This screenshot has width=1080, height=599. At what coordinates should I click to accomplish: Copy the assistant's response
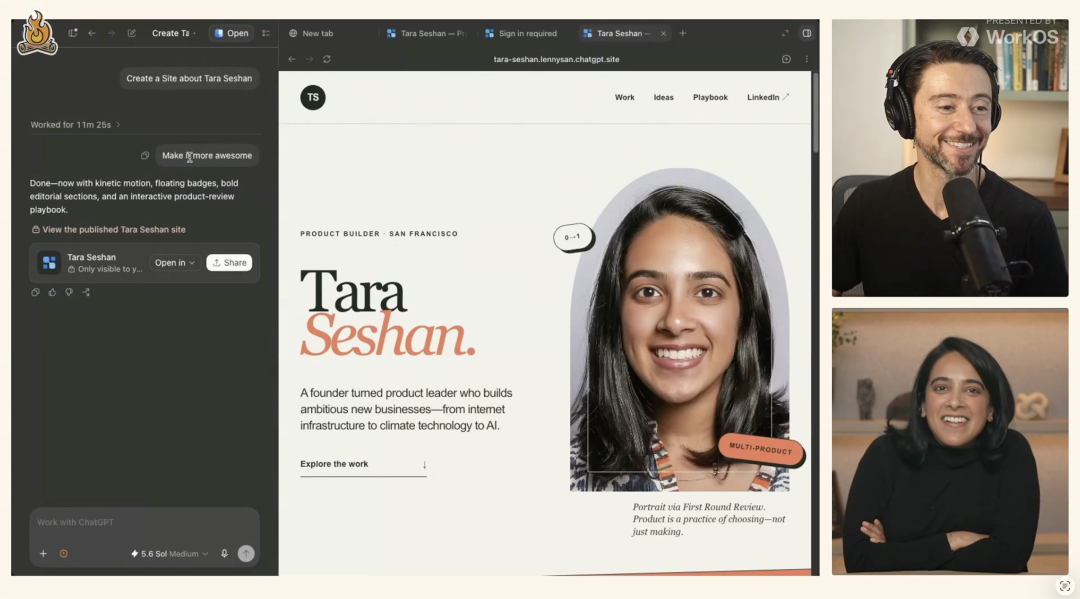pyautogui.click(x=35, y=292)
